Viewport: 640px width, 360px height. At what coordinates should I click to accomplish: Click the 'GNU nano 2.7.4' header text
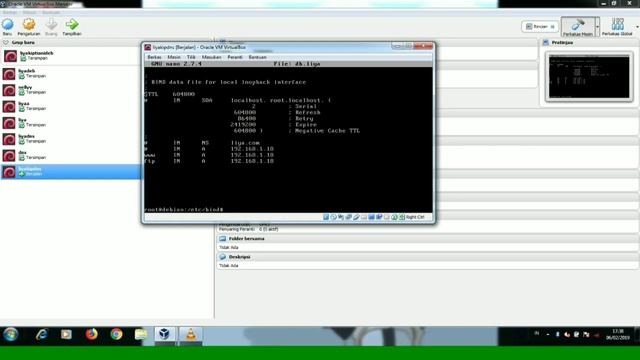[x=176, y=64]
